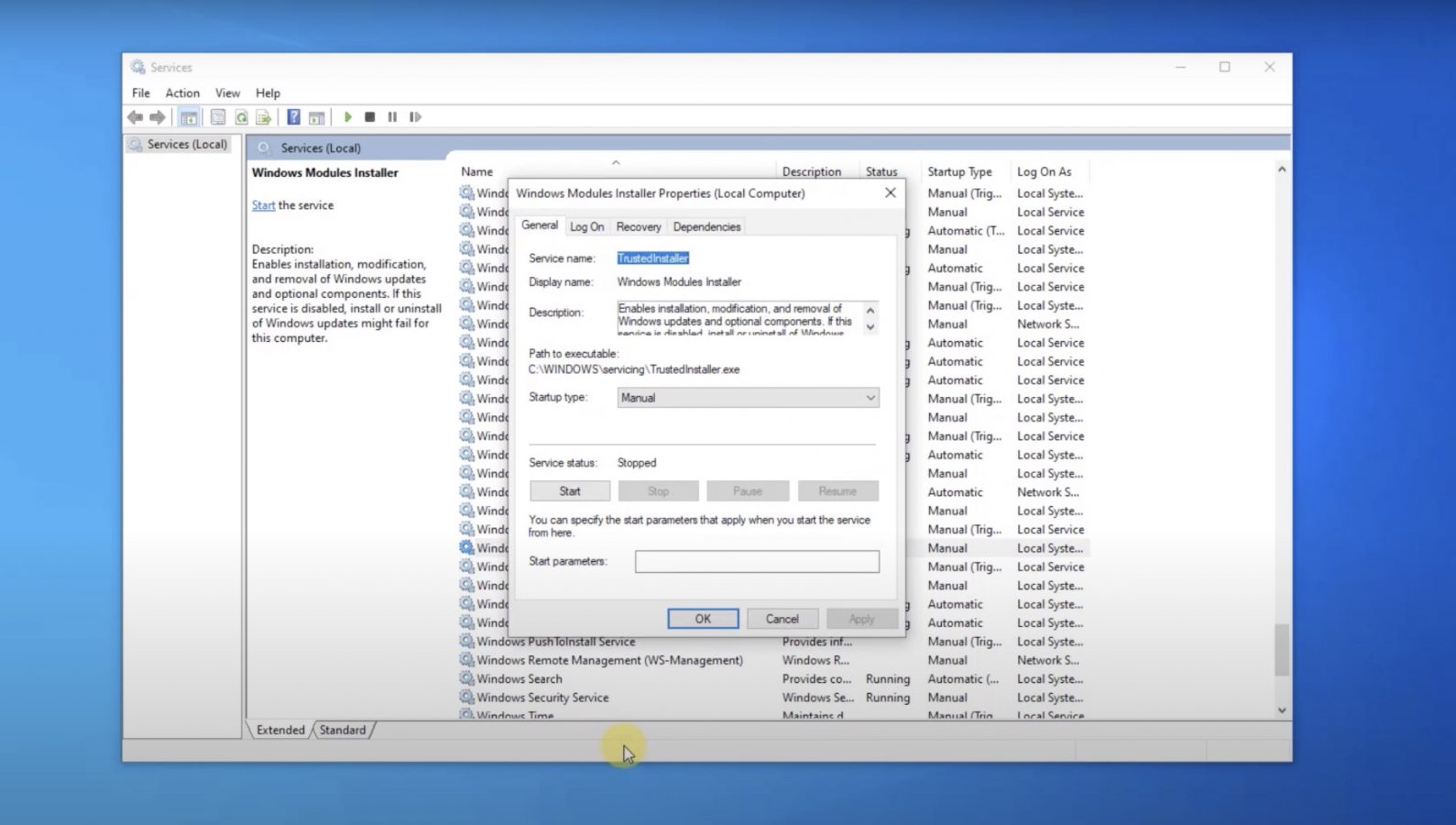Switch to the Extended view tab
The width and height of the screenshot is (1456, 825).
point(280,730)
